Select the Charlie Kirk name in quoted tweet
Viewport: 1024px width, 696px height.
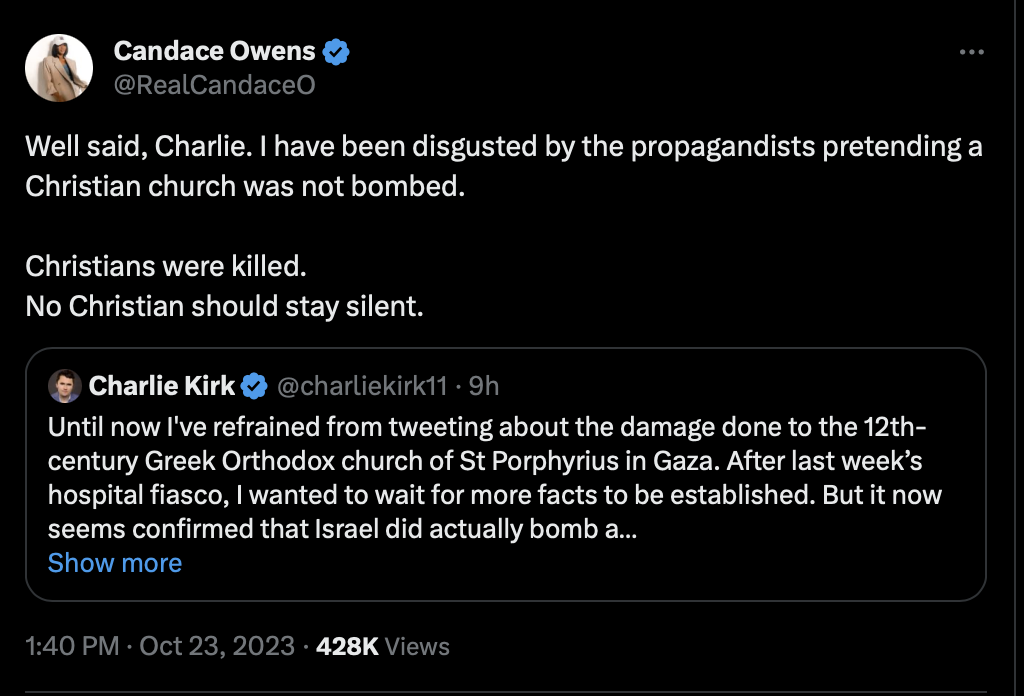point(162,385)
